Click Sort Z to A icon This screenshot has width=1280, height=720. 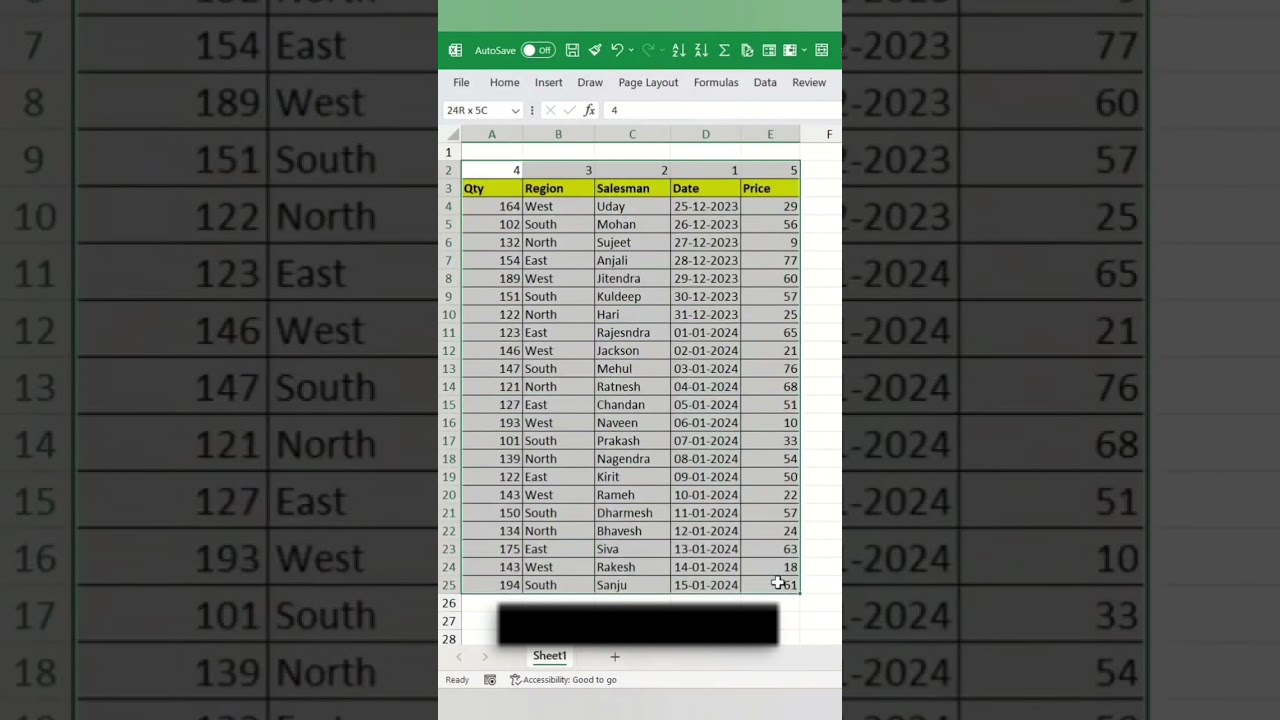coord(701,50)
